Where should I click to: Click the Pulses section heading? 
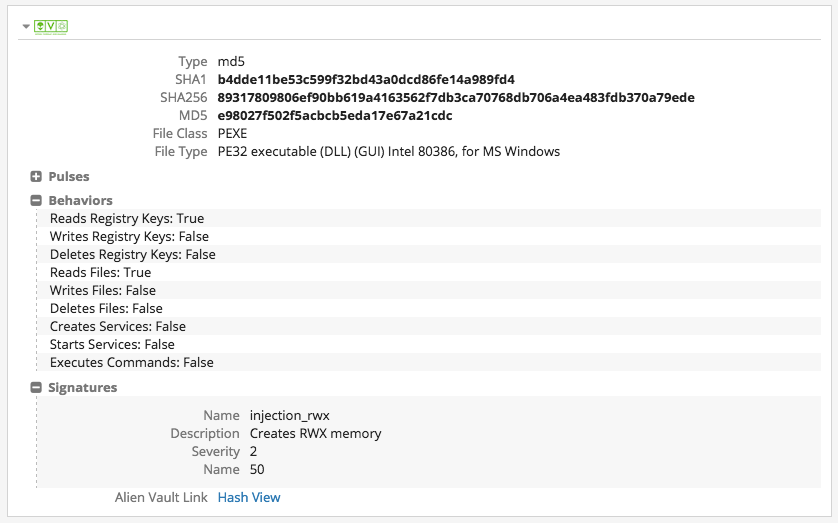point(68,177)
